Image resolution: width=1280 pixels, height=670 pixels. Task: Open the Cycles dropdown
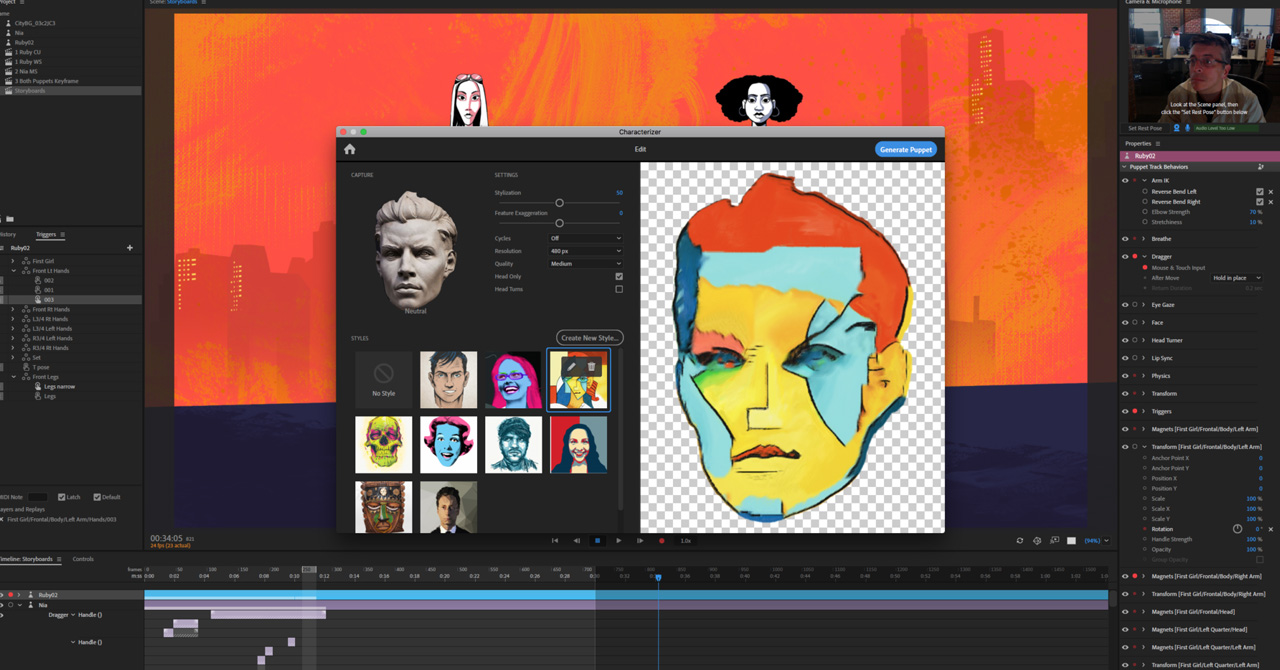(x=585, y=238)
